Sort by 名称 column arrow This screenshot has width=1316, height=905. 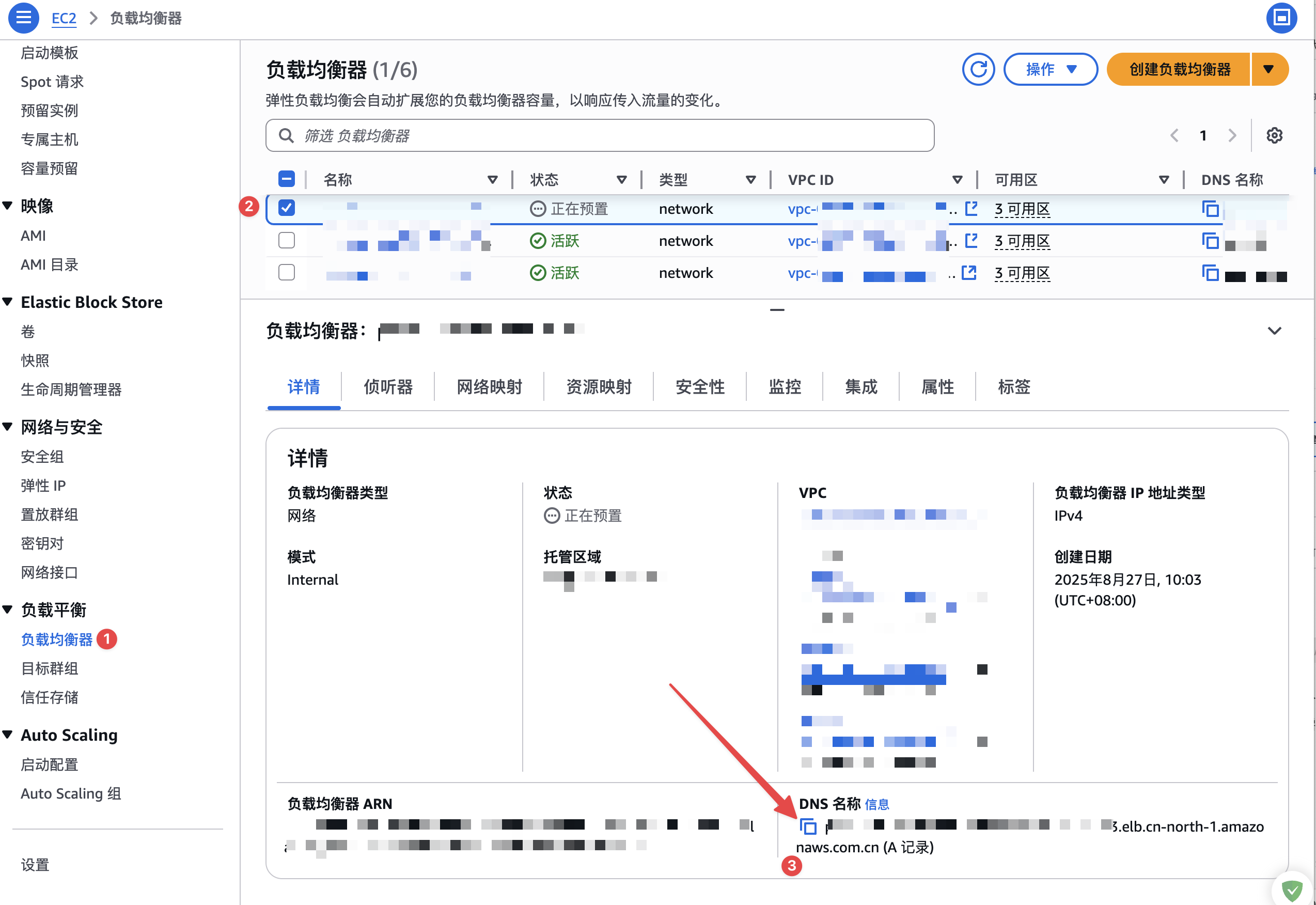493,180
